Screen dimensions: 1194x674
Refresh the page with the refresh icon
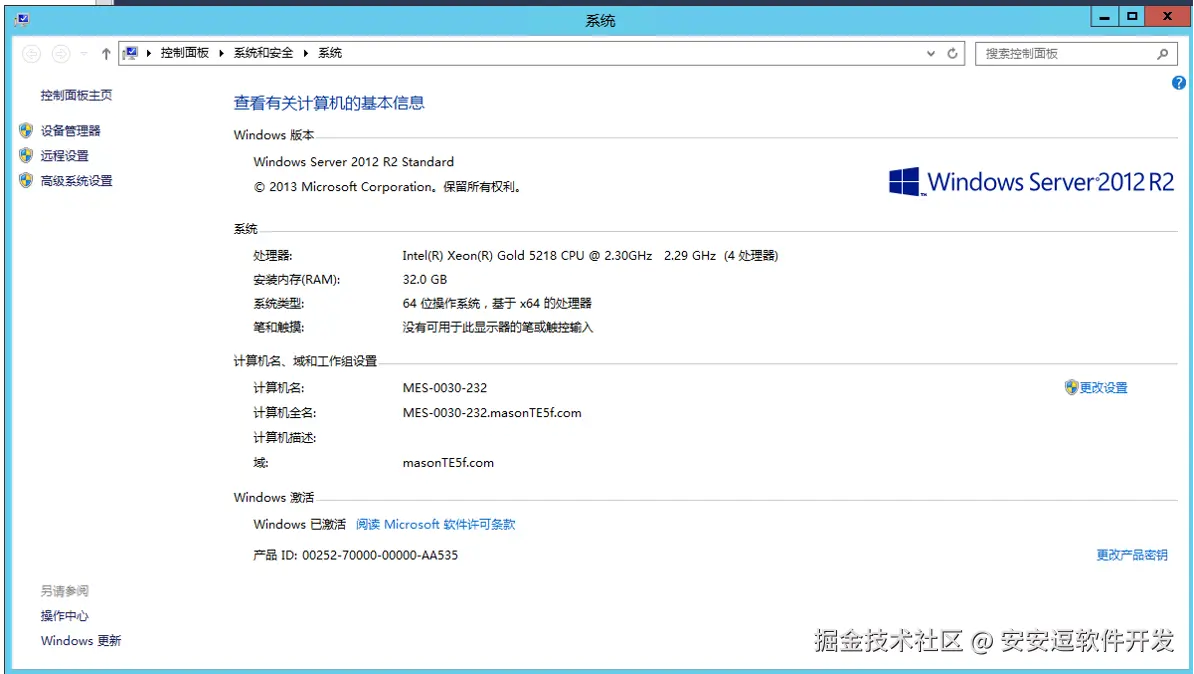952,53
